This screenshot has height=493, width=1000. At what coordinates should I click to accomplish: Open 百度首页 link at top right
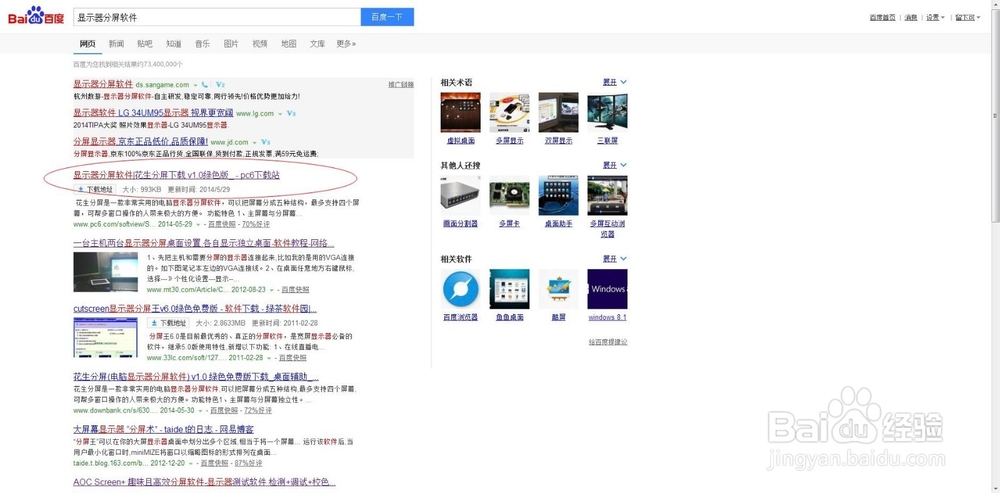(882, 17)
